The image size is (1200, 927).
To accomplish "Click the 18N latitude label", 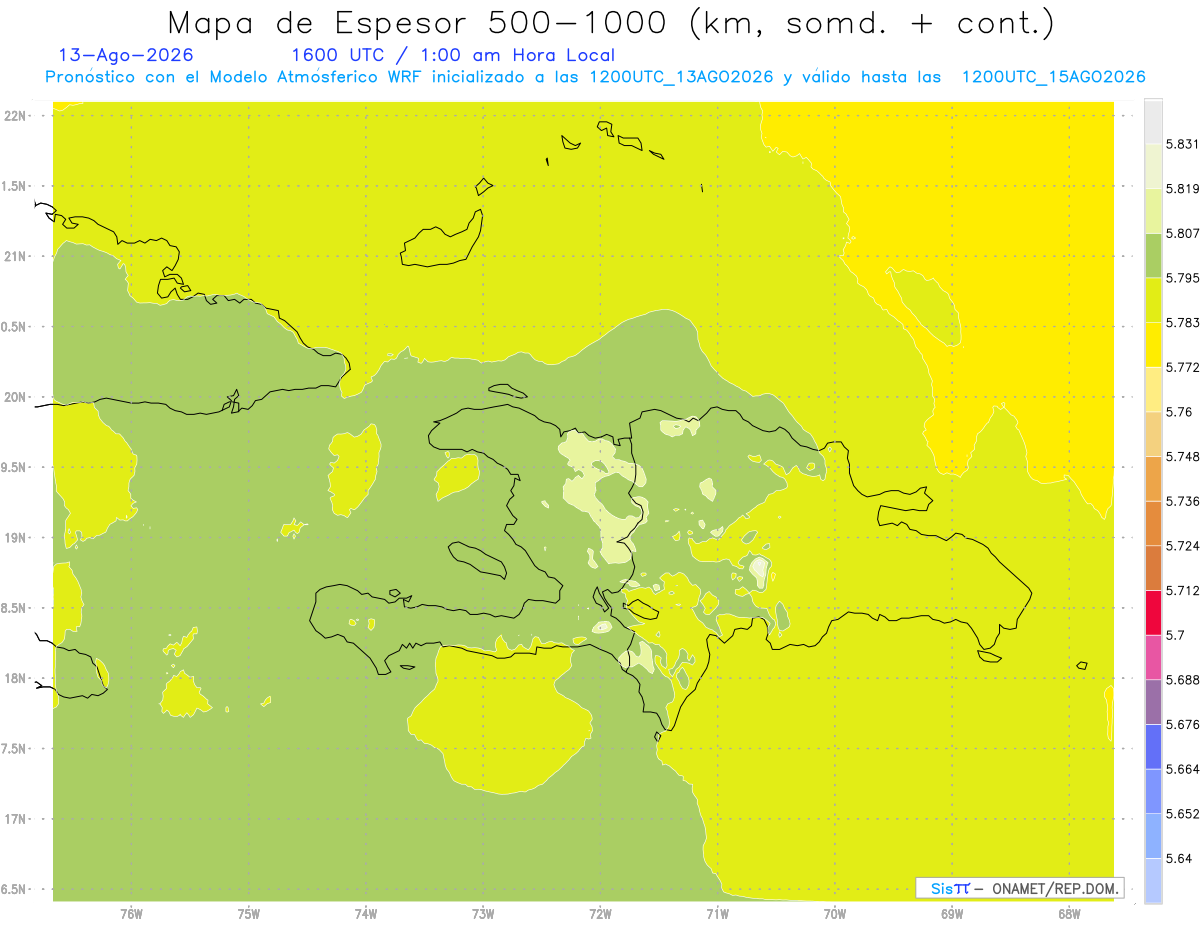I will coord(15,678).
